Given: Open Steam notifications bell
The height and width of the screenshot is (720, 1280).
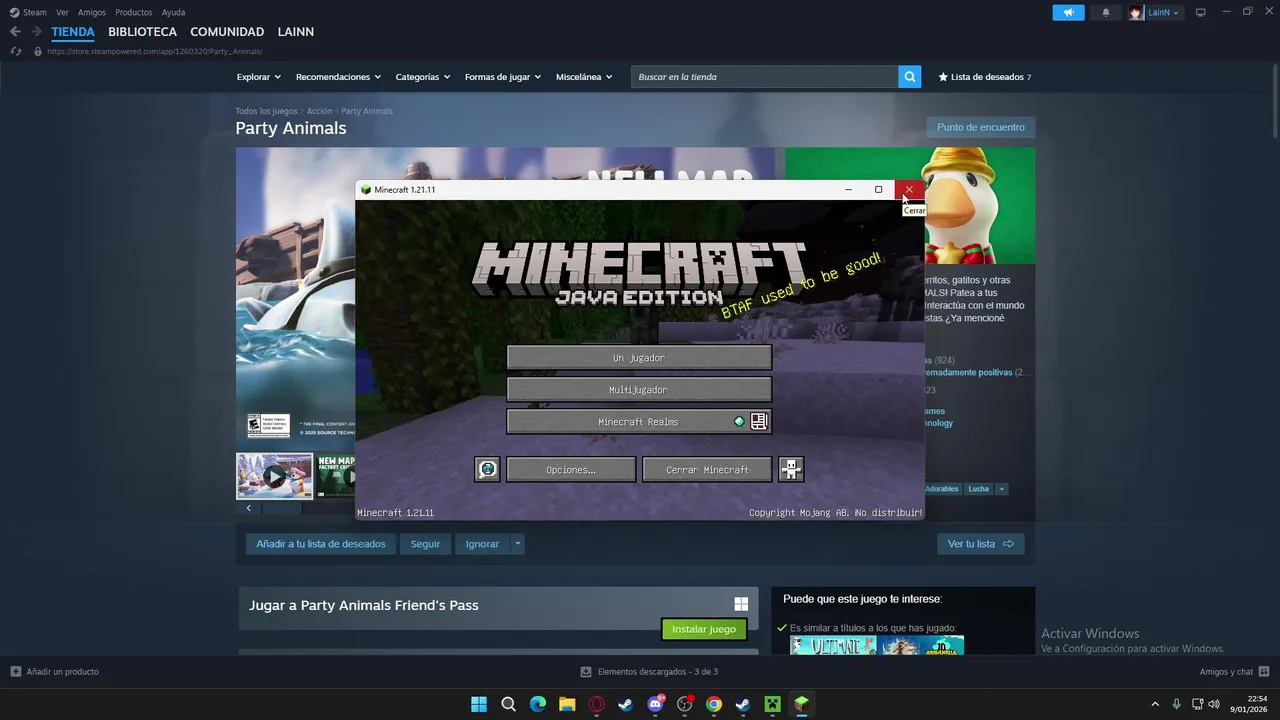Looking at the screenshot, I should click(x=1105, y=12).
